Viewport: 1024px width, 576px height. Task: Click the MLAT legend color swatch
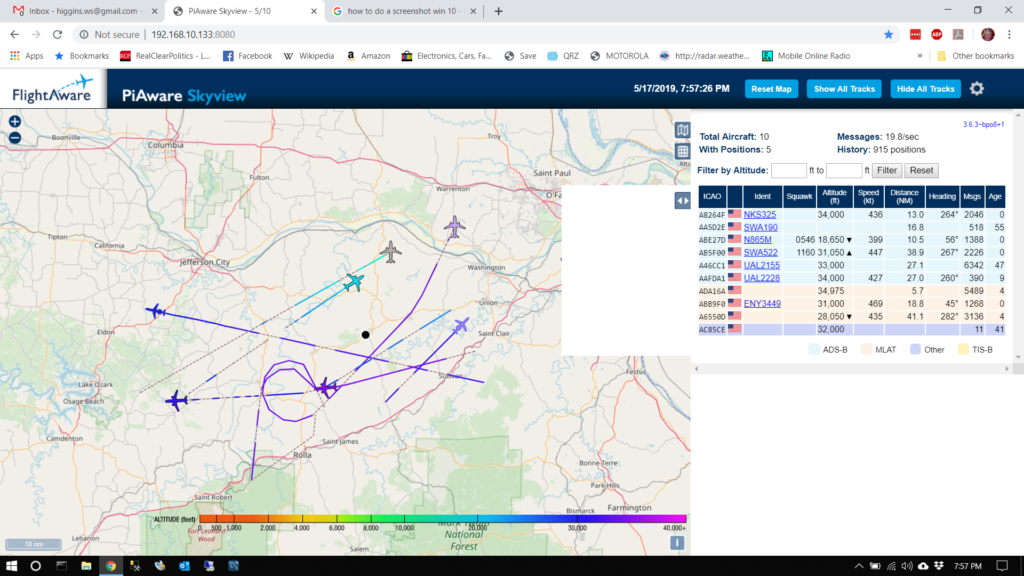(x=867, y=350)
